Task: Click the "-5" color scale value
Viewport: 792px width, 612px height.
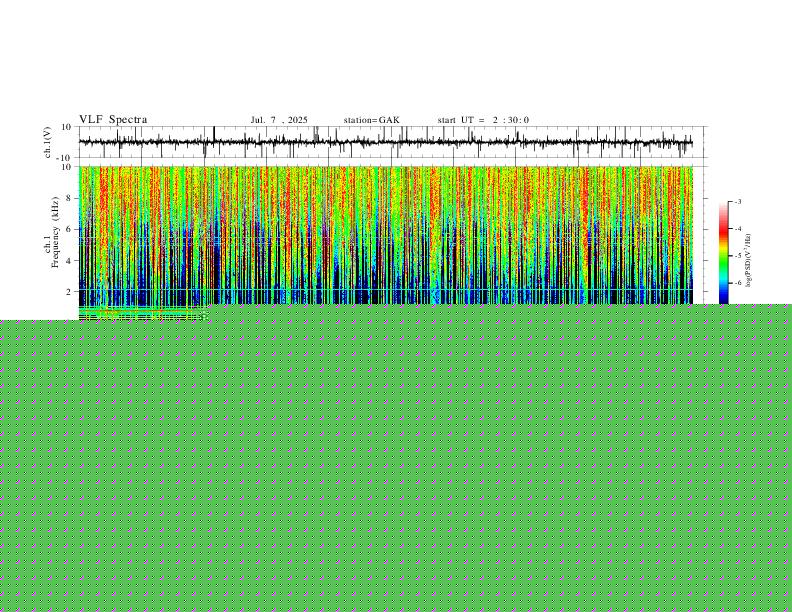Action: coord(737,256)
